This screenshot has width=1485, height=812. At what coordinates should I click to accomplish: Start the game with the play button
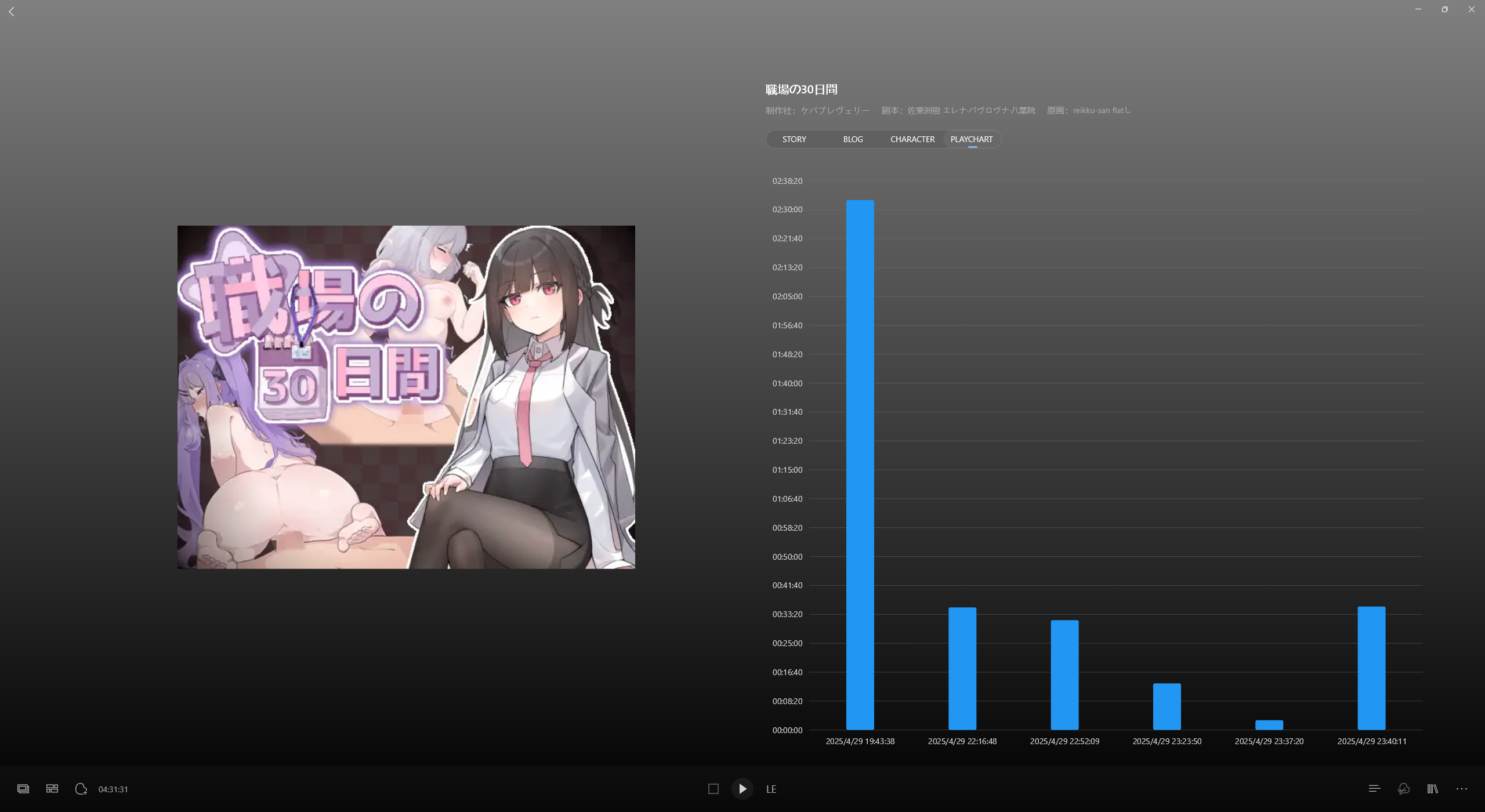tap(742, 789)
